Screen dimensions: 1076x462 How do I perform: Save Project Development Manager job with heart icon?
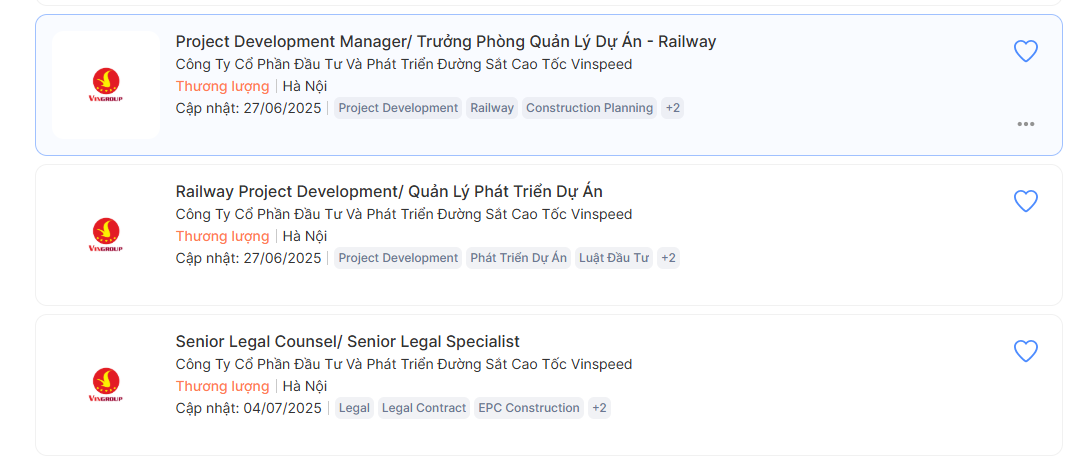(1025, 51)
